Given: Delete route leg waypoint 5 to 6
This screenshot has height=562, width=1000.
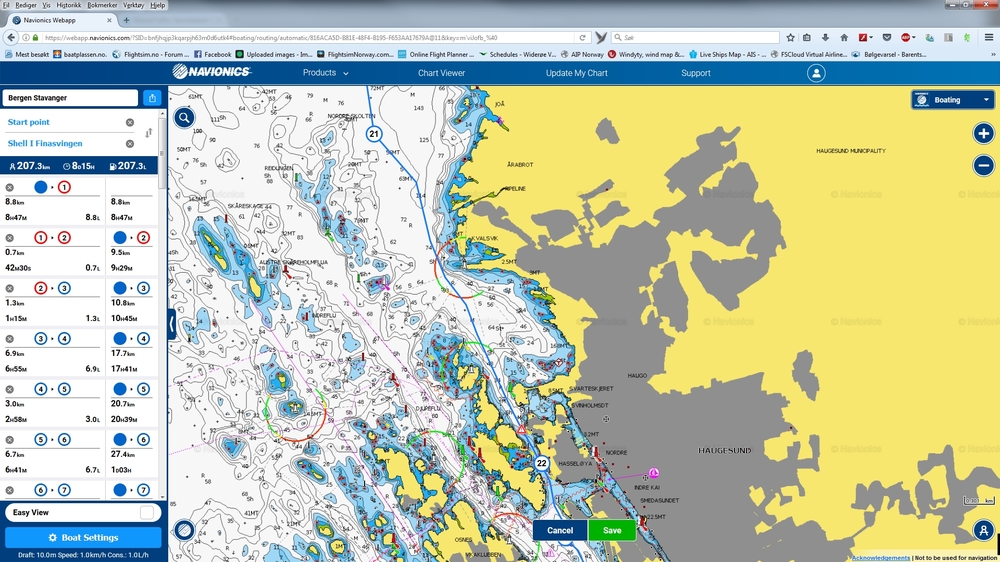Looking at the screenshot, I should click(x=10, y=440).
